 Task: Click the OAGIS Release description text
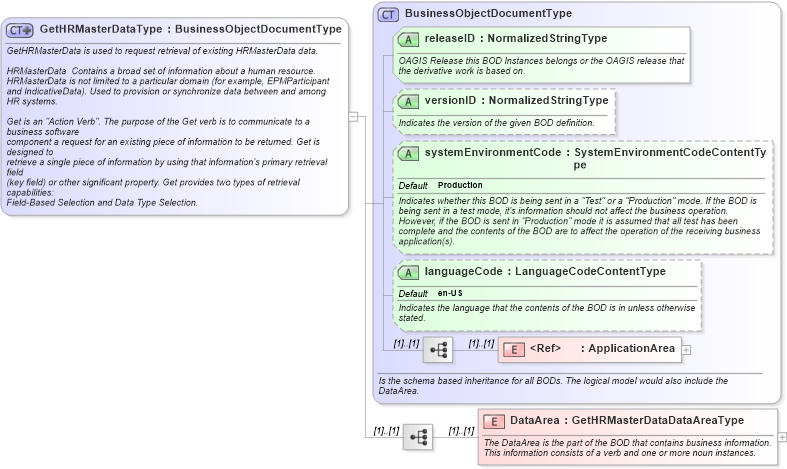(x=541, y=66)
